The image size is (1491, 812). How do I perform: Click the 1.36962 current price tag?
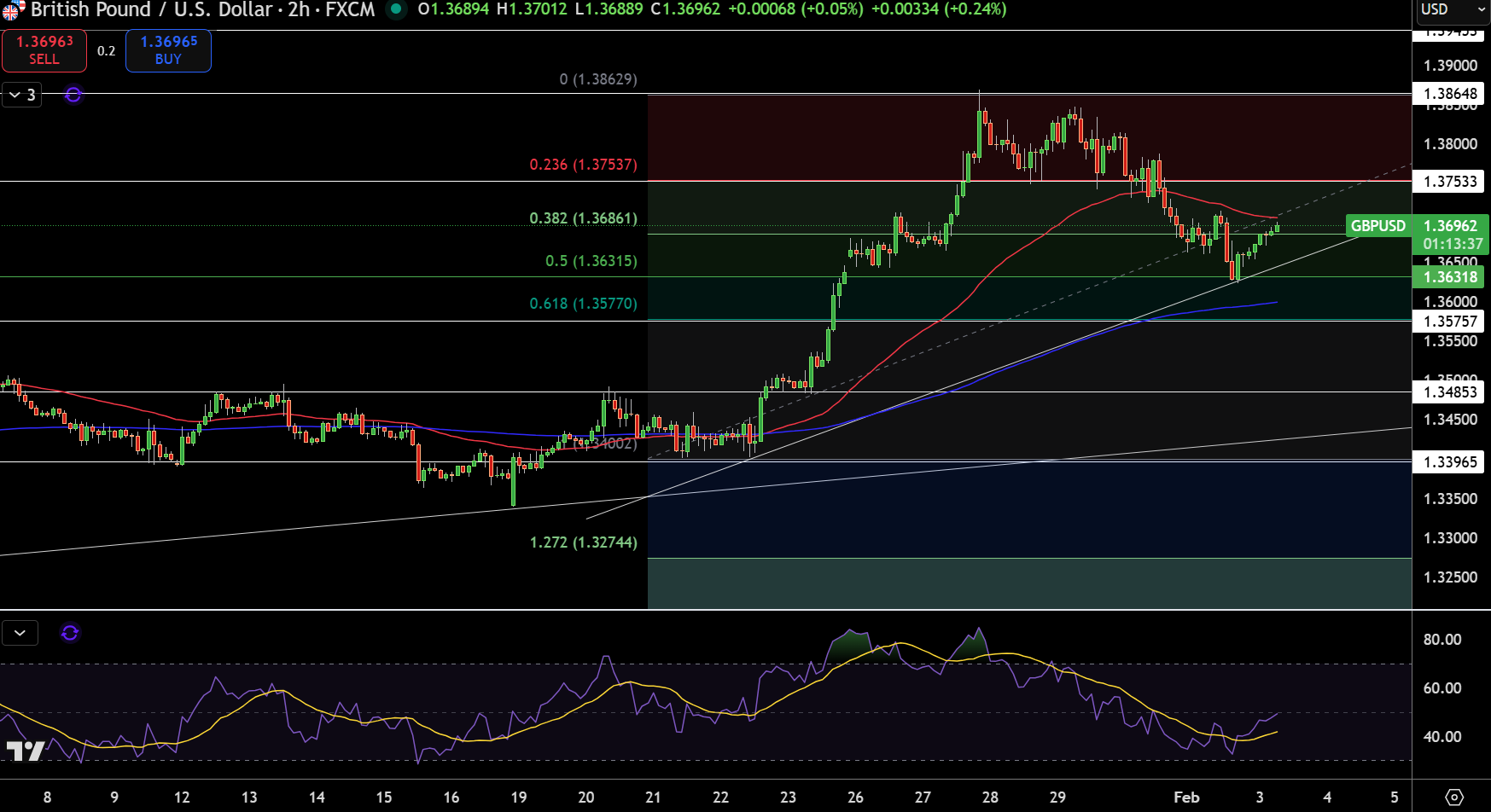tap(1450, 226)
